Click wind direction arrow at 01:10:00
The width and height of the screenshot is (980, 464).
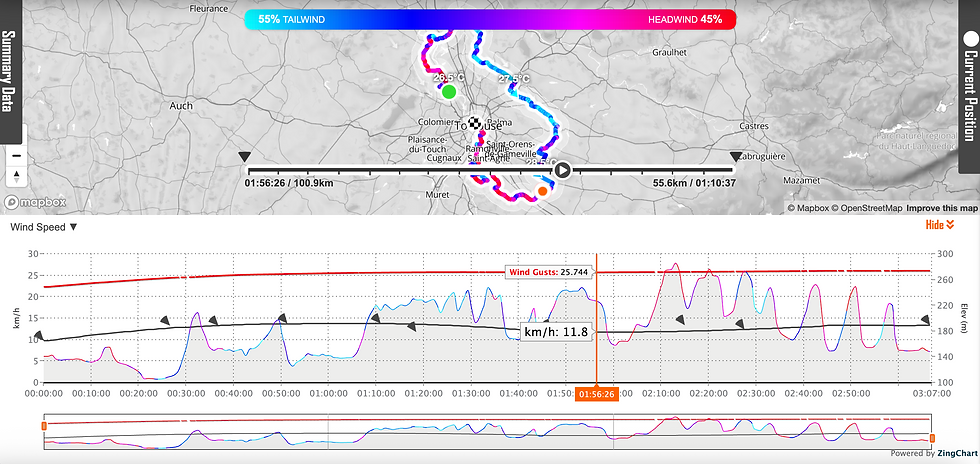[x=375, y=318]
